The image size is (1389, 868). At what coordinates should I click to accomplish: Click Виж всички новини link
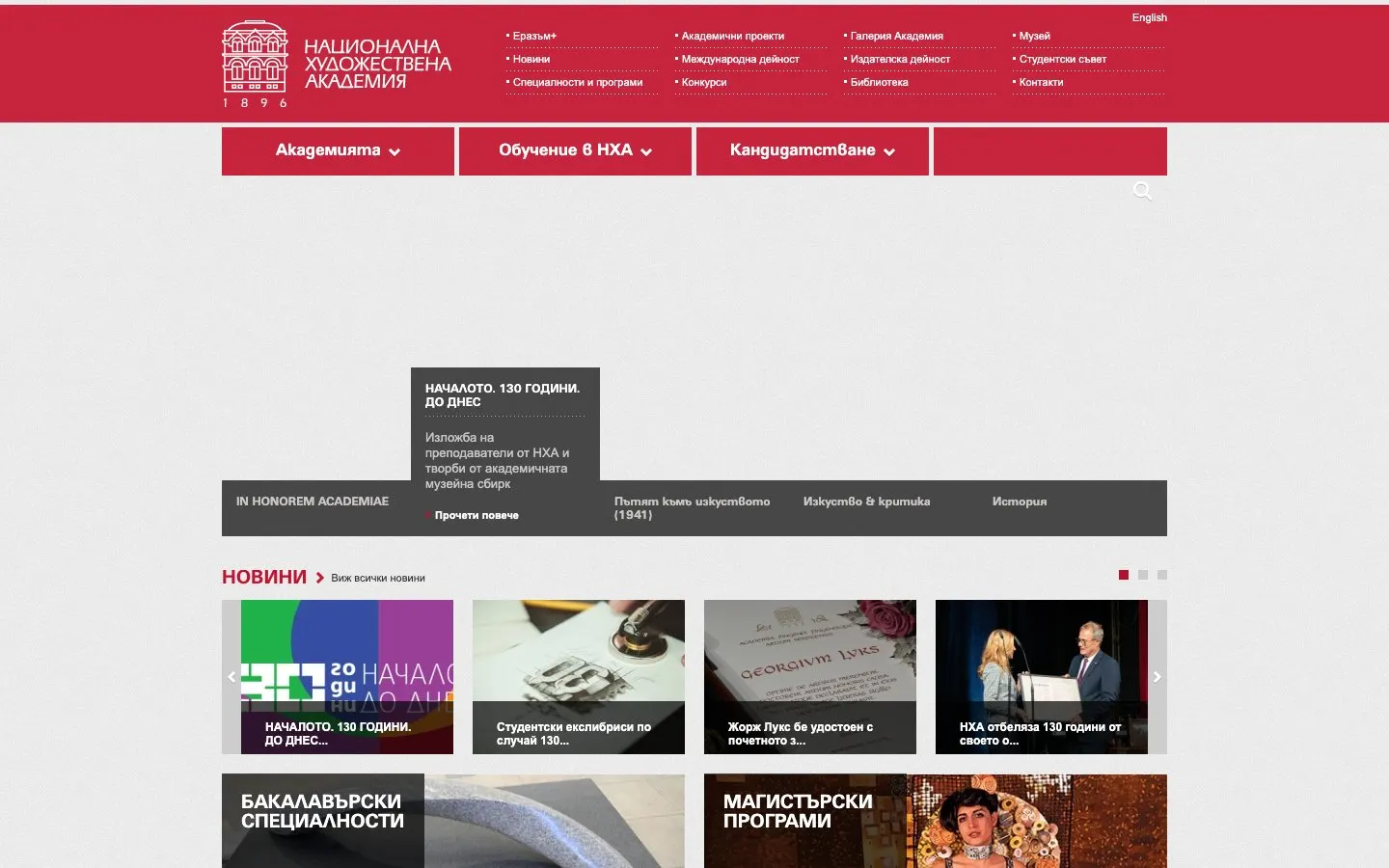378,579
